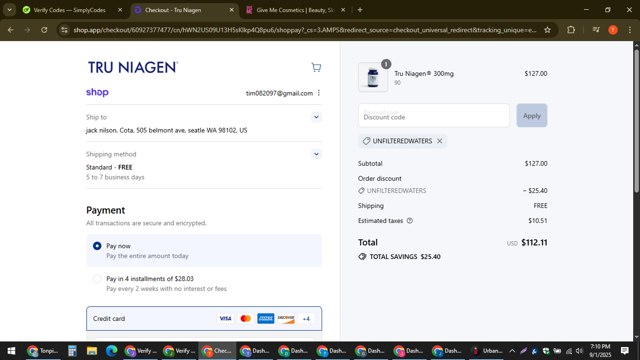Screen dimensions: 640x360
Task: Click the Visa card icon
Action: (225, 318)
